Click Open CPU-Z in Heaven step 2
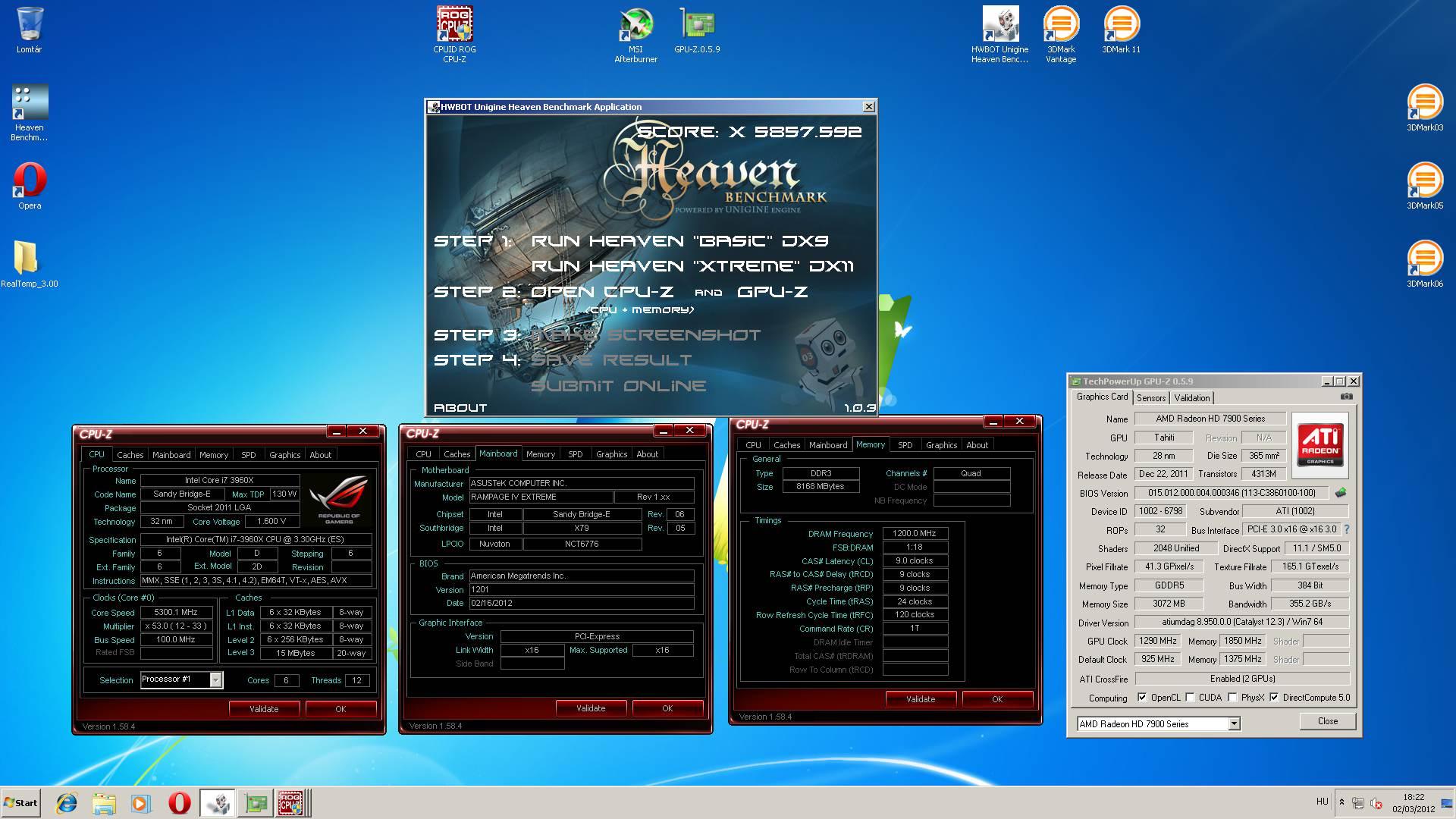1456x819 pixels. pos(603,292)
